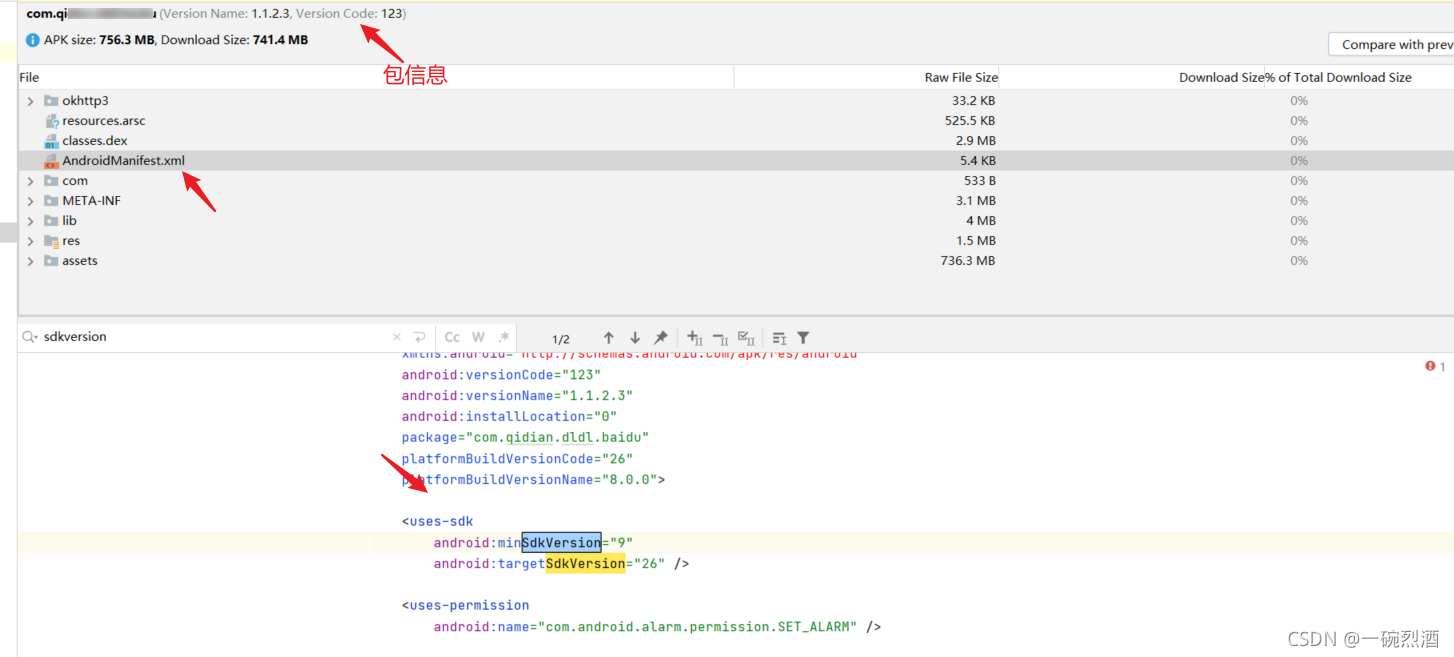
Task: Click the Raw File Size column header
Action: click(961, 77)
